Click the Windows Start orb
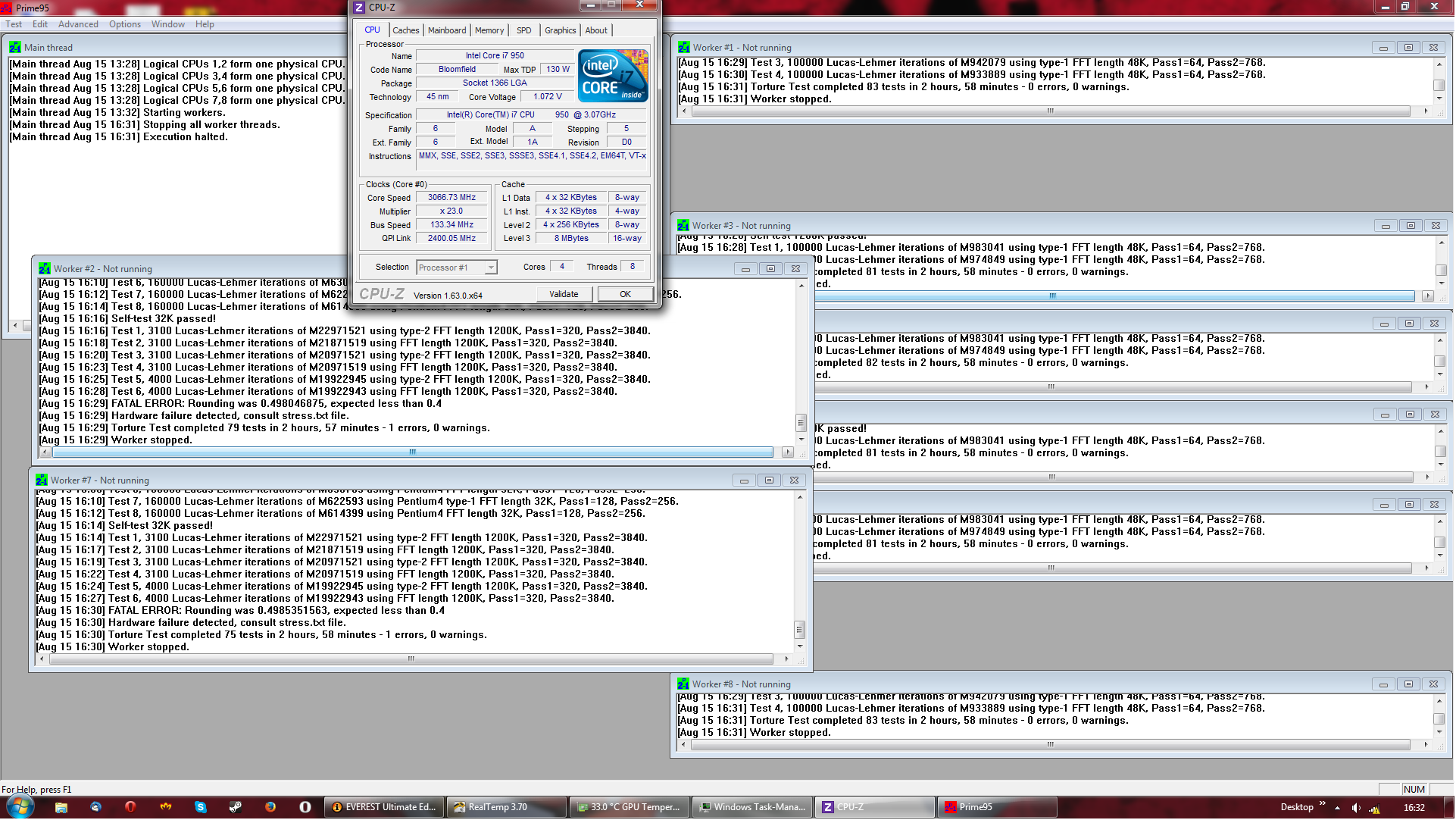Image resolution: width=1456 pixels, height=820 pixels. [x=20, y=807]
